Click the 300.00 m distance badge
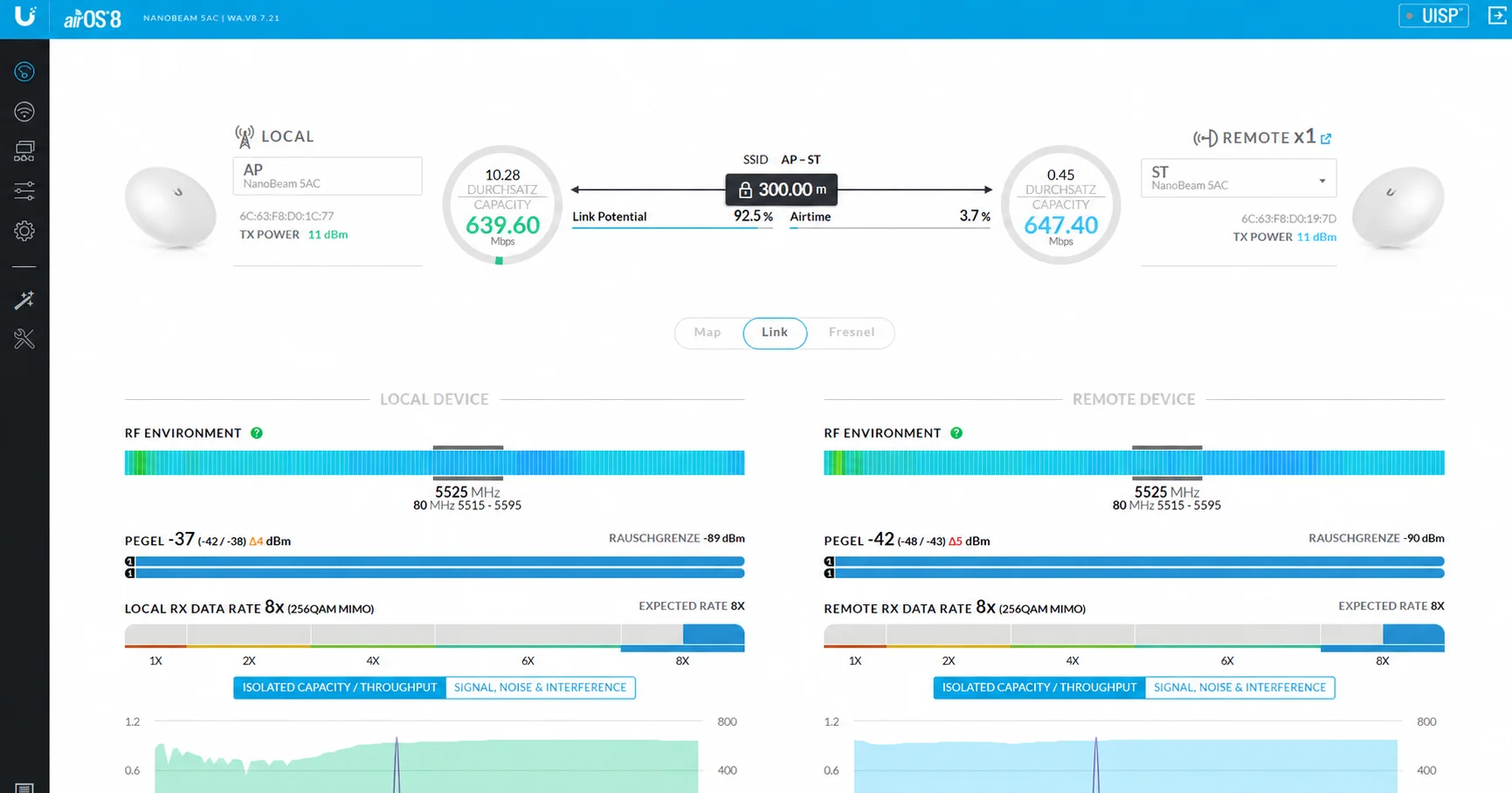1512x793 pixels. [782, 190]
